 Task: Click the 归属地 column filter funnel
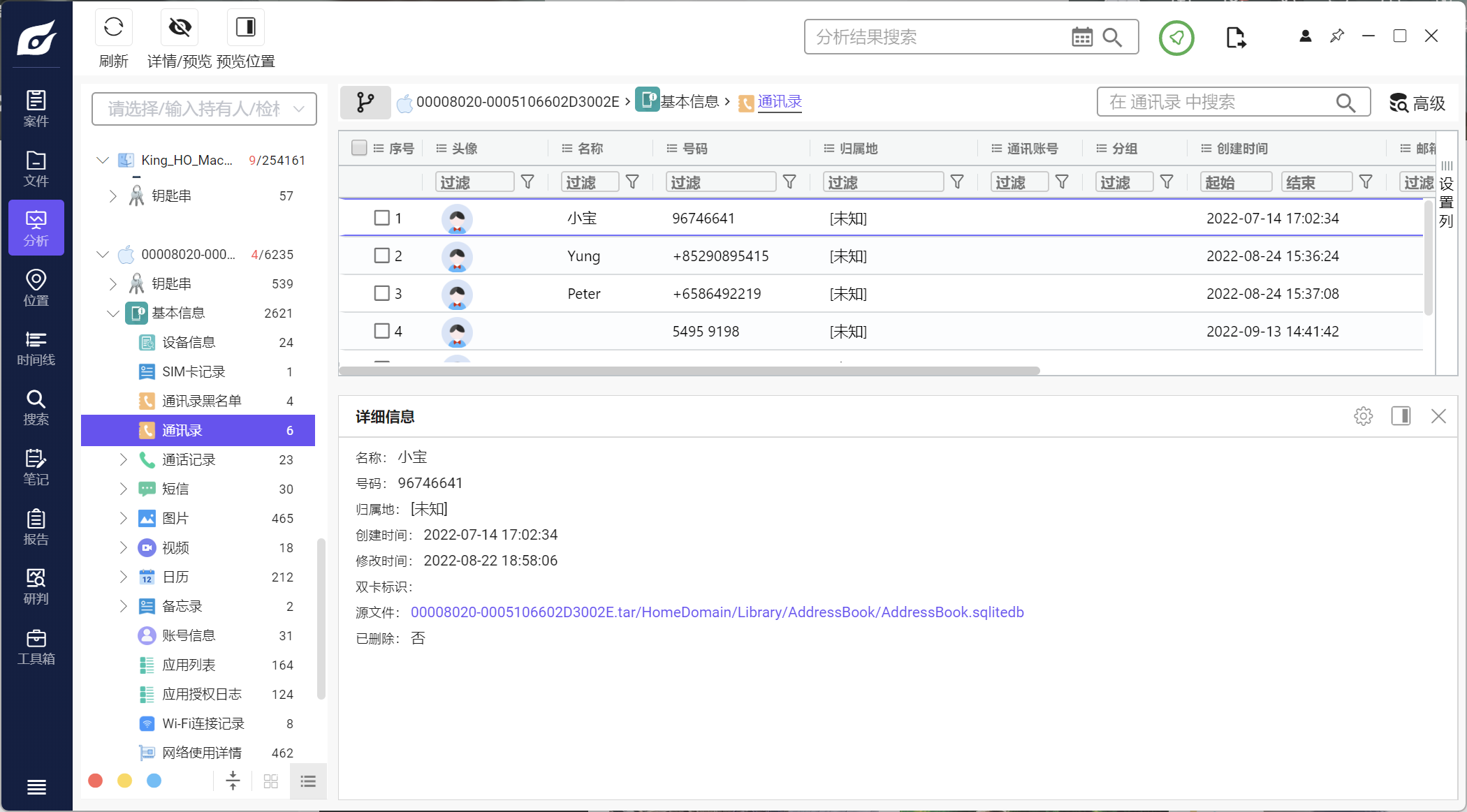(957, 182)
